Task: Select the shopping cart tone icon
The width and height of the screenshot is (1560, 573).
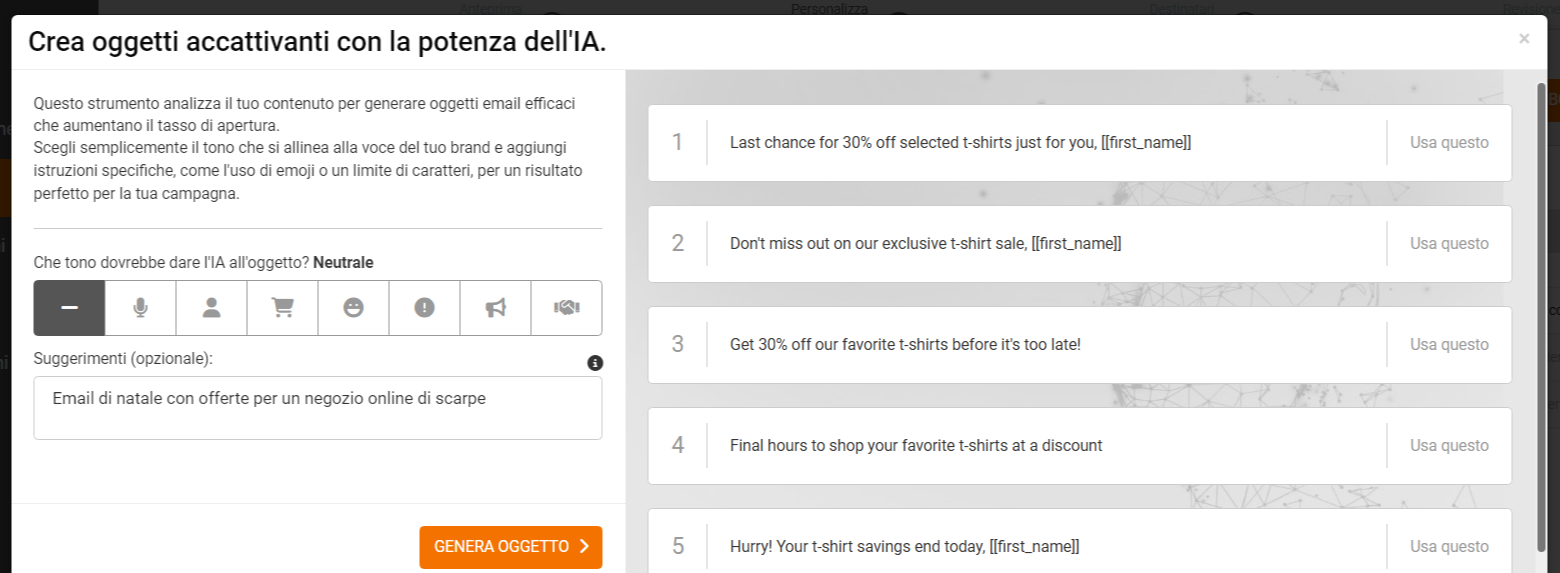Action: click(x=283, y=308)
